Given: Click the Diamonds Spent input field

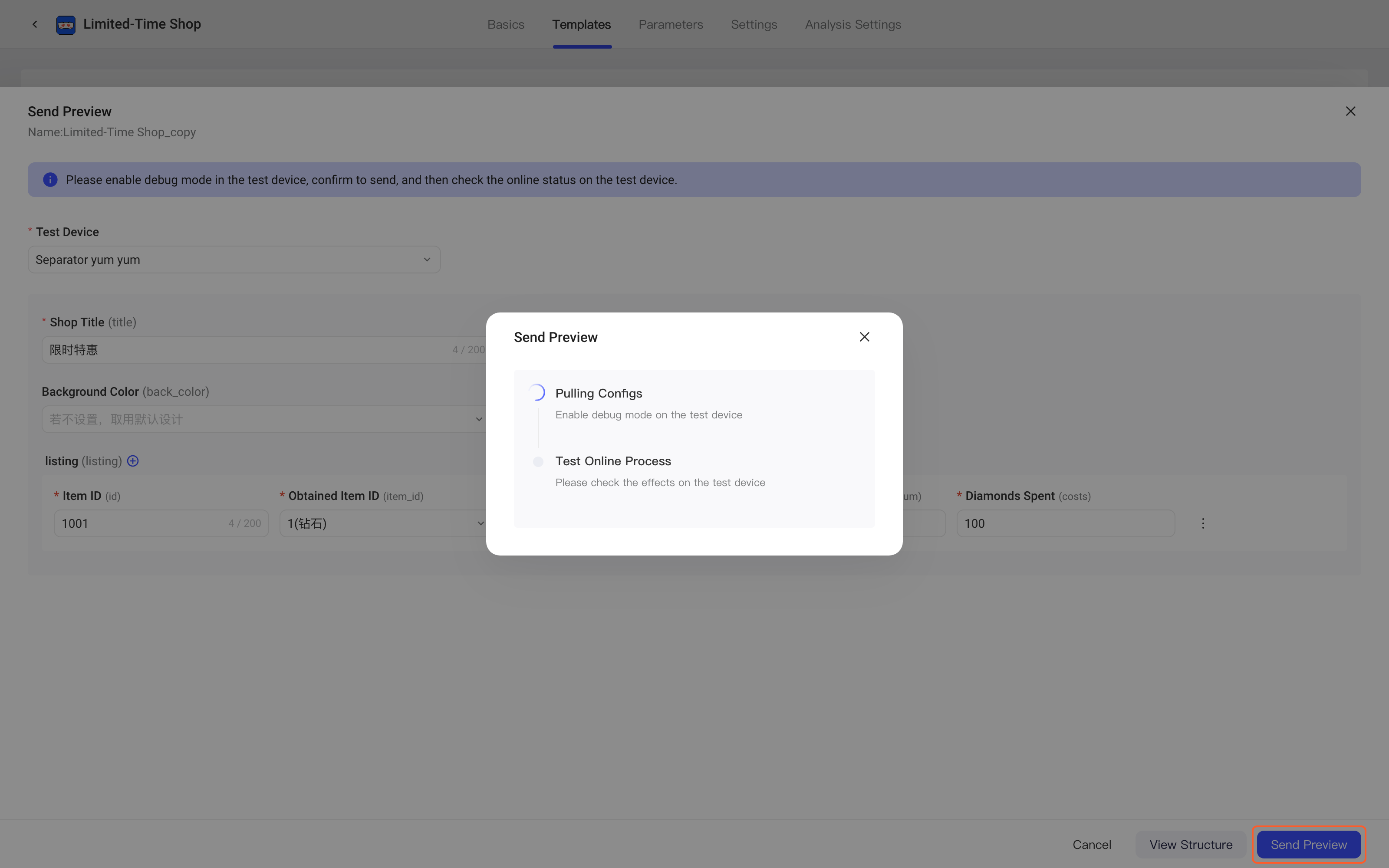Looking at the screenshot, I should click(1065, 523).
